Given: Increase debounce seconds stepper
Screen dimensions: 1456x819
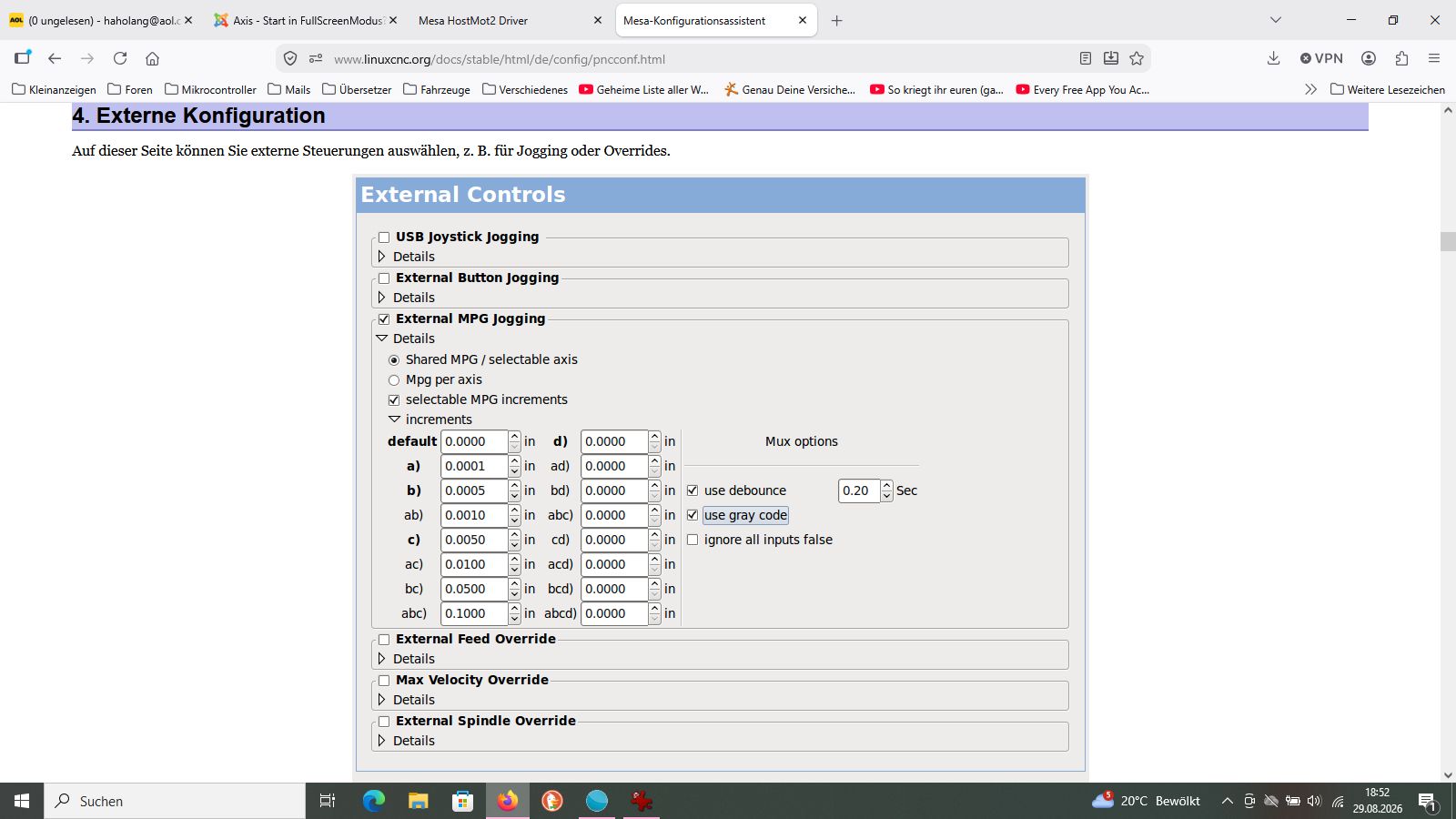Looking at the screenshot, I should [887, 485].
